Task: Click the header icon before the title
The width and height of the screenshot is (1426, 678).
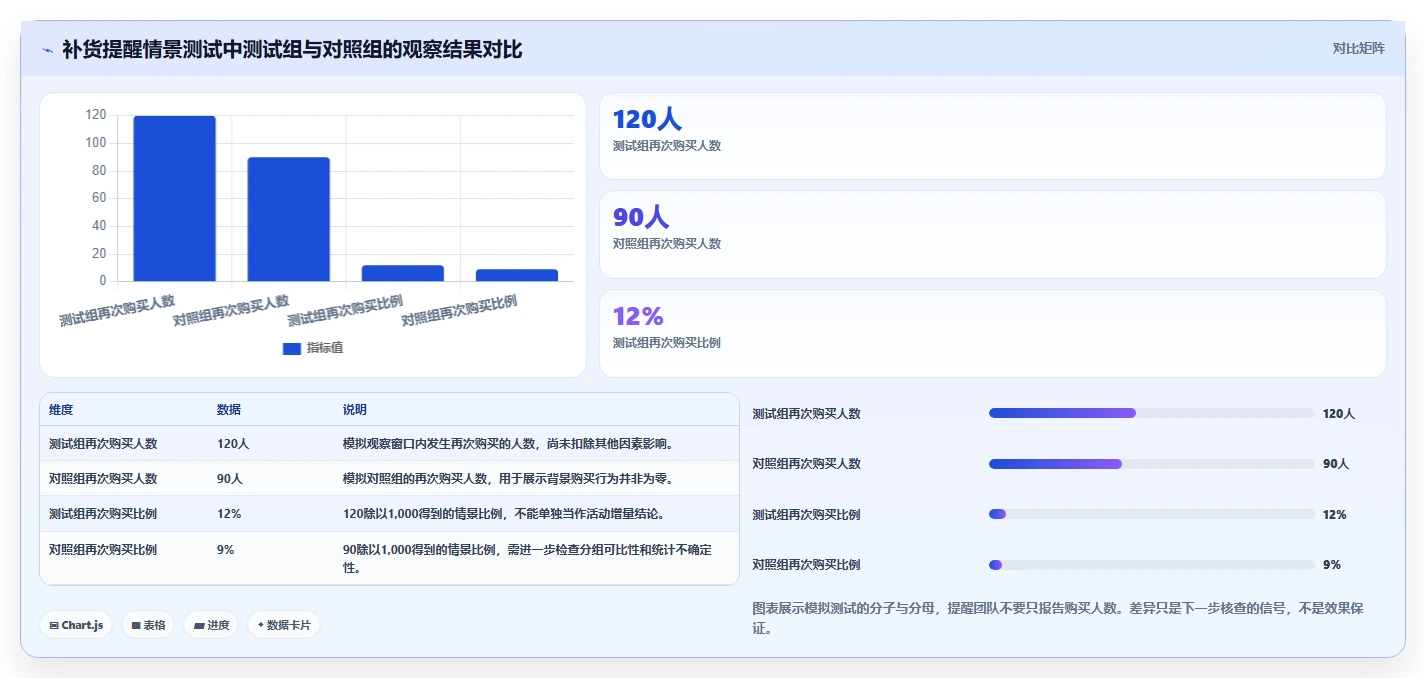Action: tap(47, 50)
